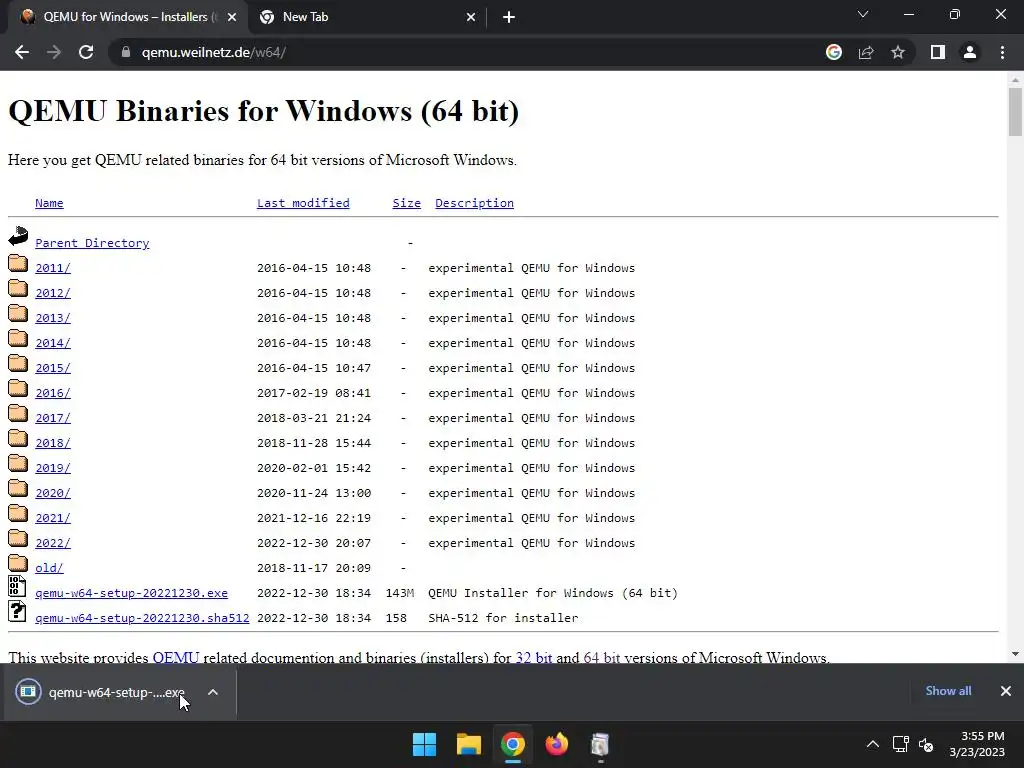Open the 2017/ folder link
This screenshot has height=768, width=1024.
pyautogui.click(x=53, y=418)
